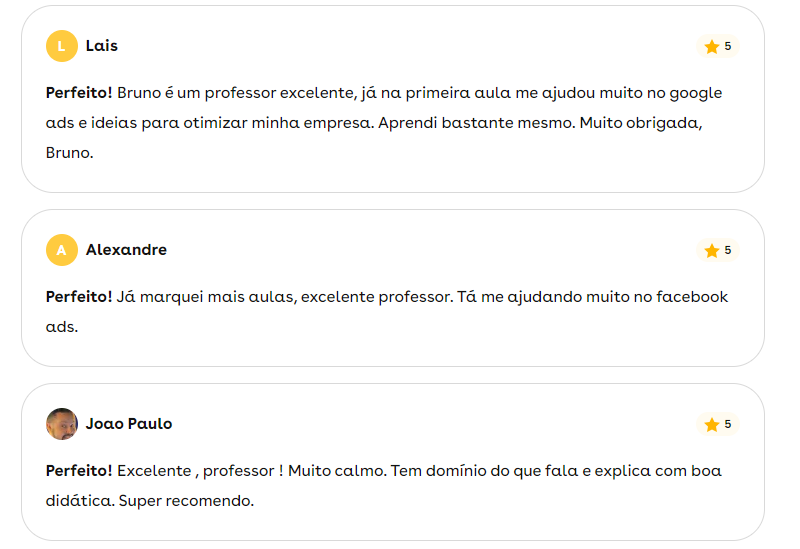The image size is (800, 549).
Task: Open Joao Paulo's profile photo
Action: (62, 424)
